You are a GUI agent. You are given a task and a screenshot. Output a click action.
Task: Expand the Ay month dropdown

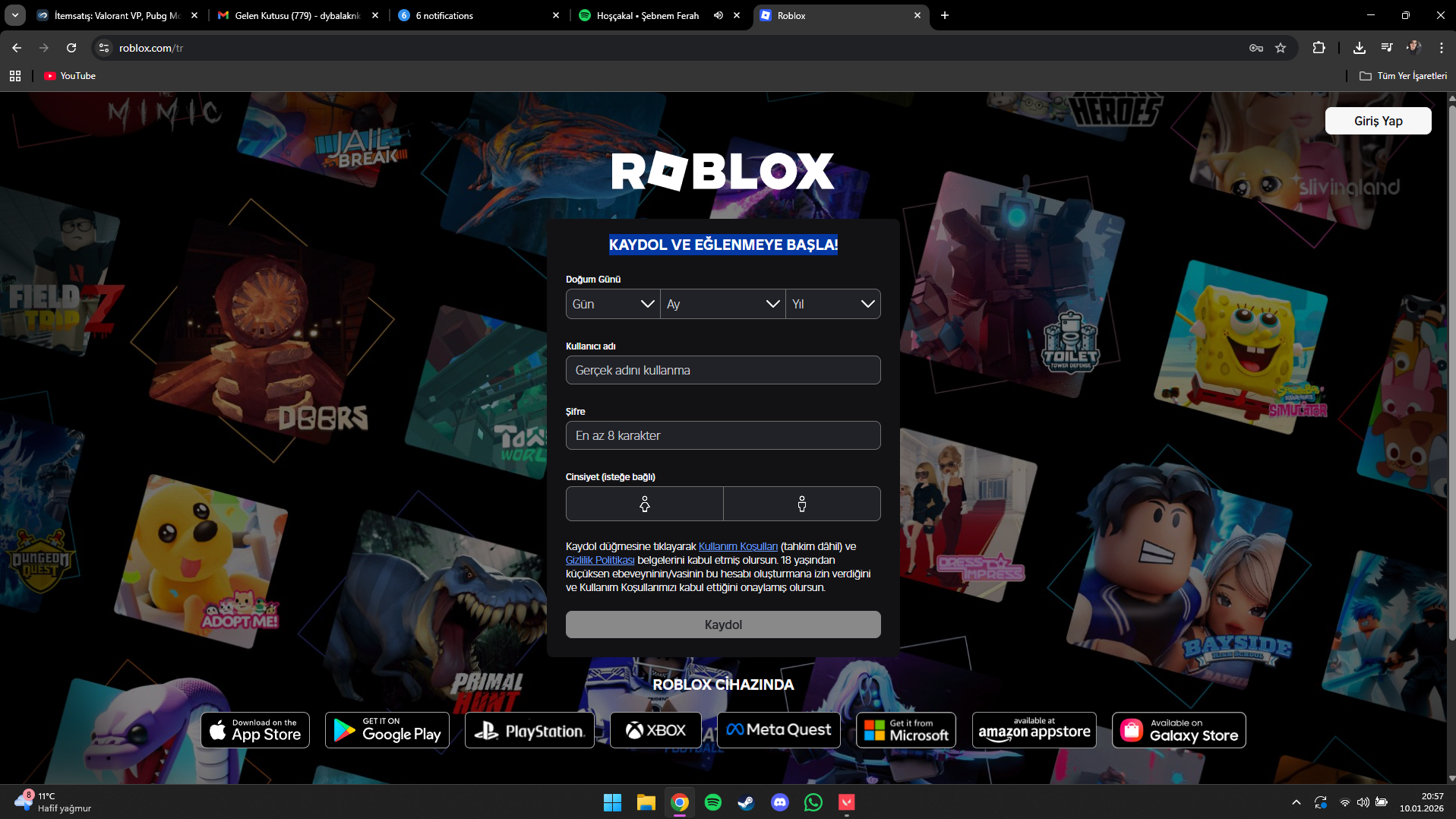[723, 304]
